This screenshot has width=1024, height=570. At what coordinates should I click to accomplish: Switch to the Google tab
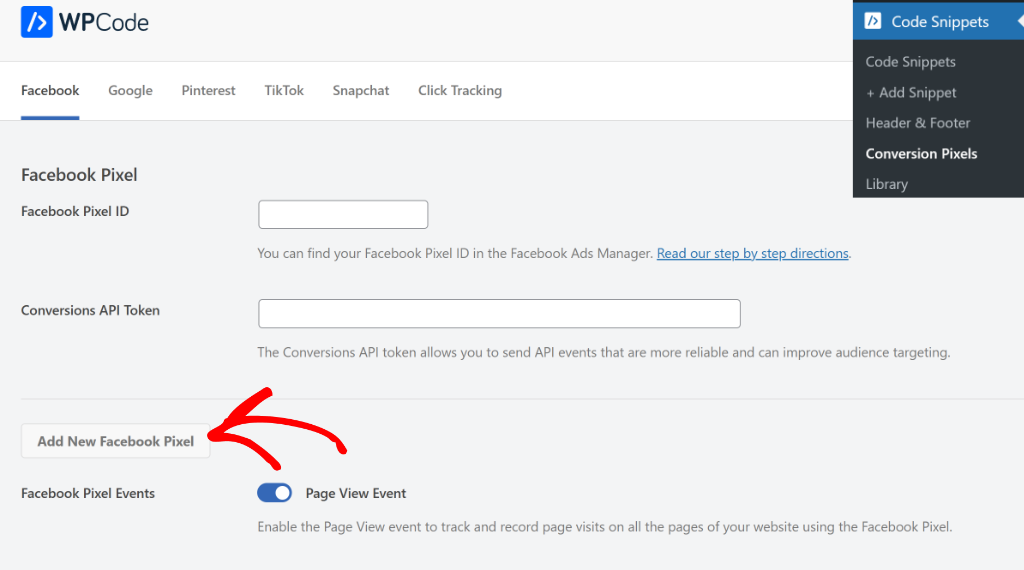click(x=131, y=91)
